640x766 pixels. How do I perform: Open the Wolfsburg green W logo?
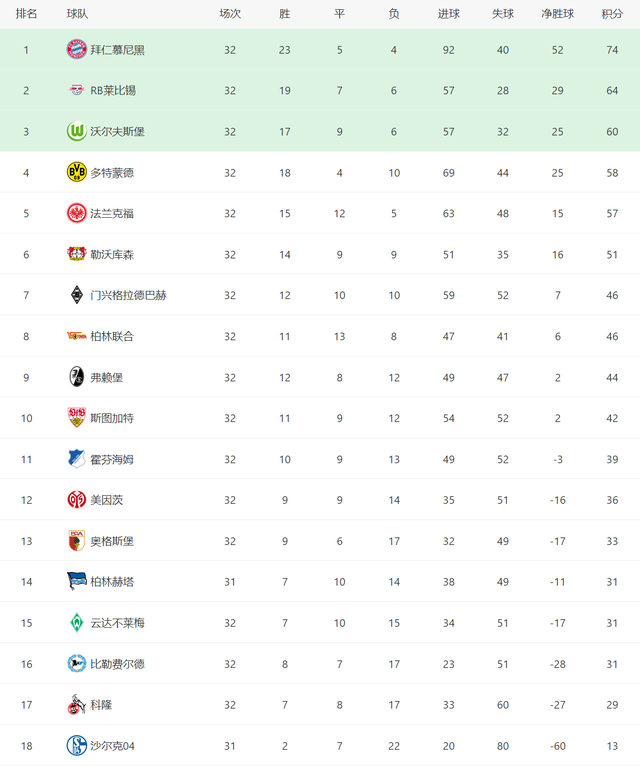pos(77,131)
